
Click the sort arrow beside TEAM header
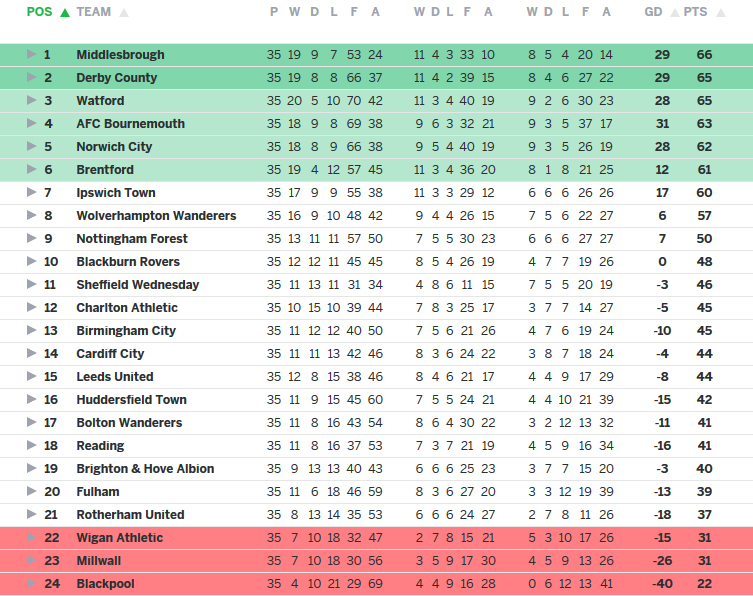(124, 13)
